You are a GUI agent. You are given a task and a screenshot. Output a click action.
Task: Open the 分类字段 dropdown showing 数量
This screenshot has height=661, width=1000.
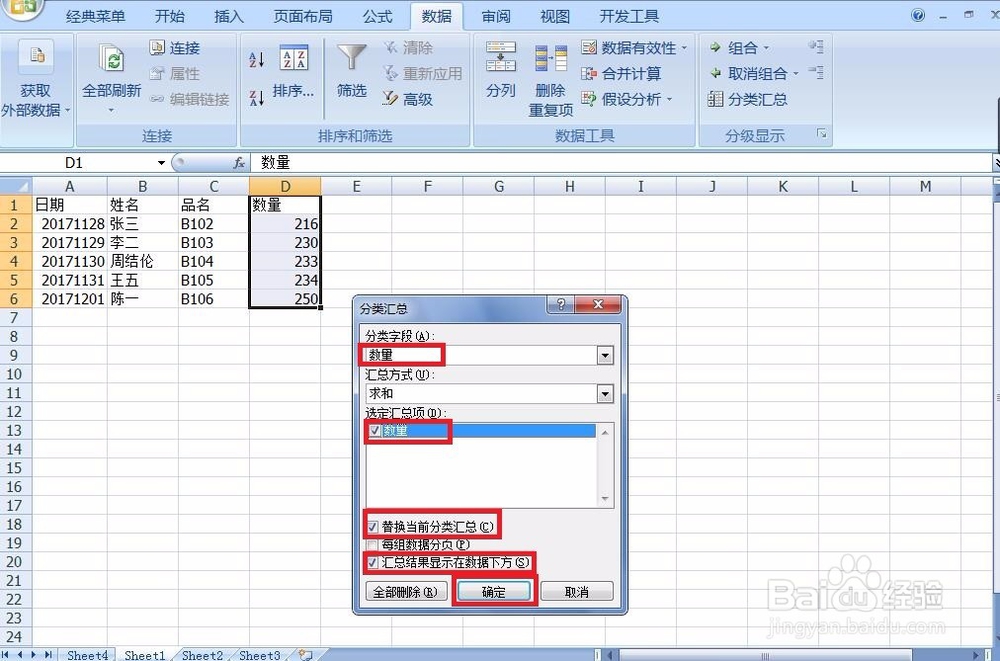(x=606, y=355)
